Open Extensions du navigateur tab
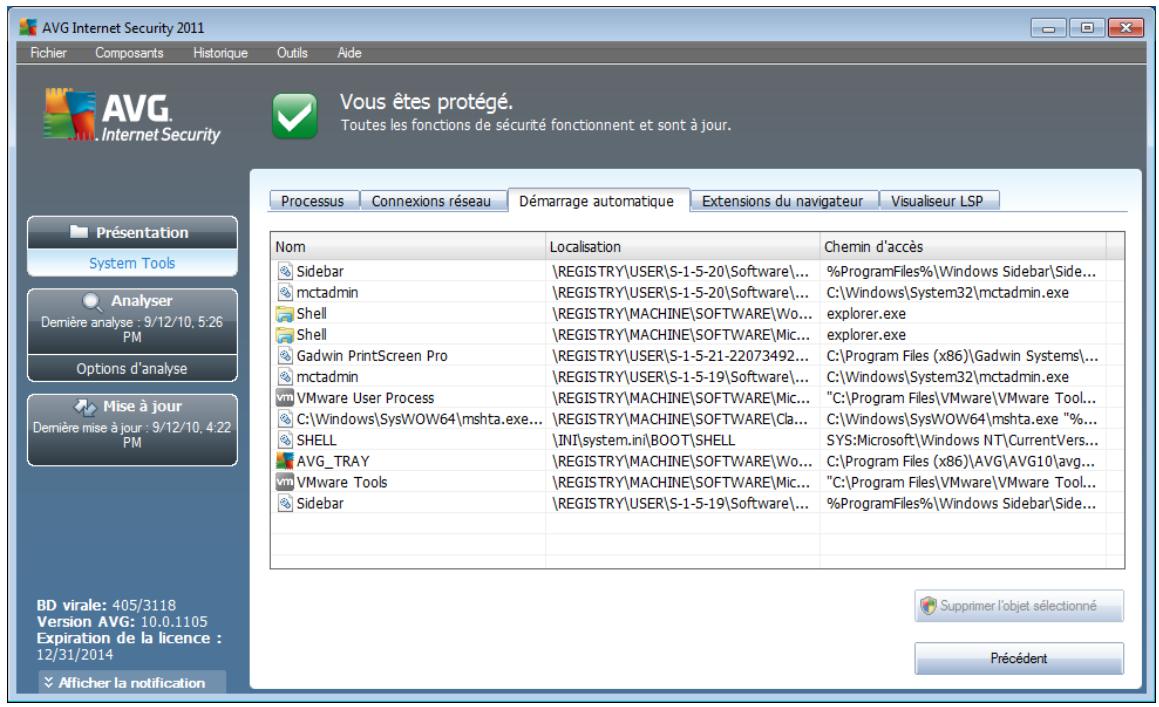Viewport: 1159px width, 707px height. point(782,200)
